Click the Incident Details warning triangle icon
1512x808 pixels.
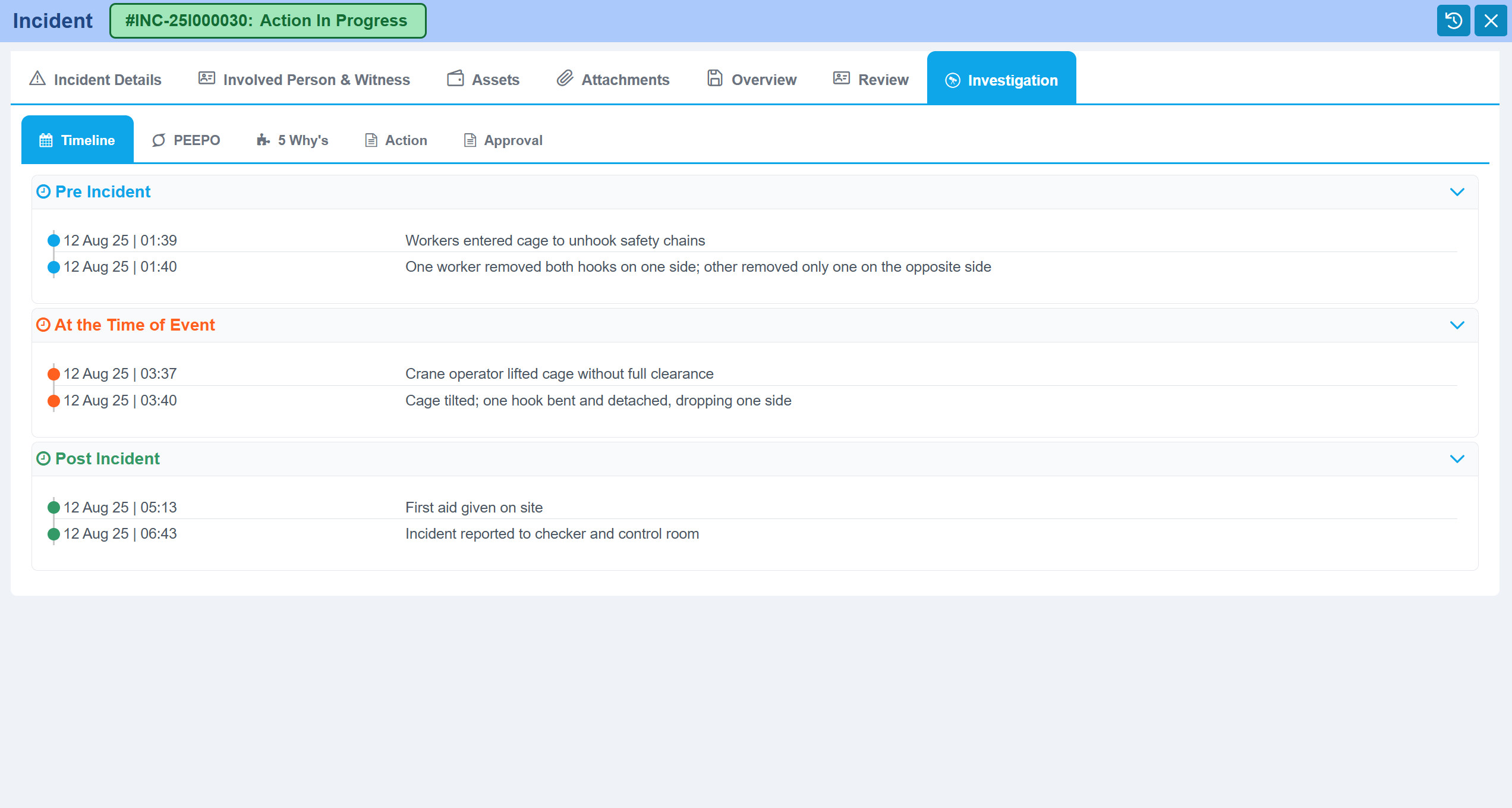click(x=37, y=78)
